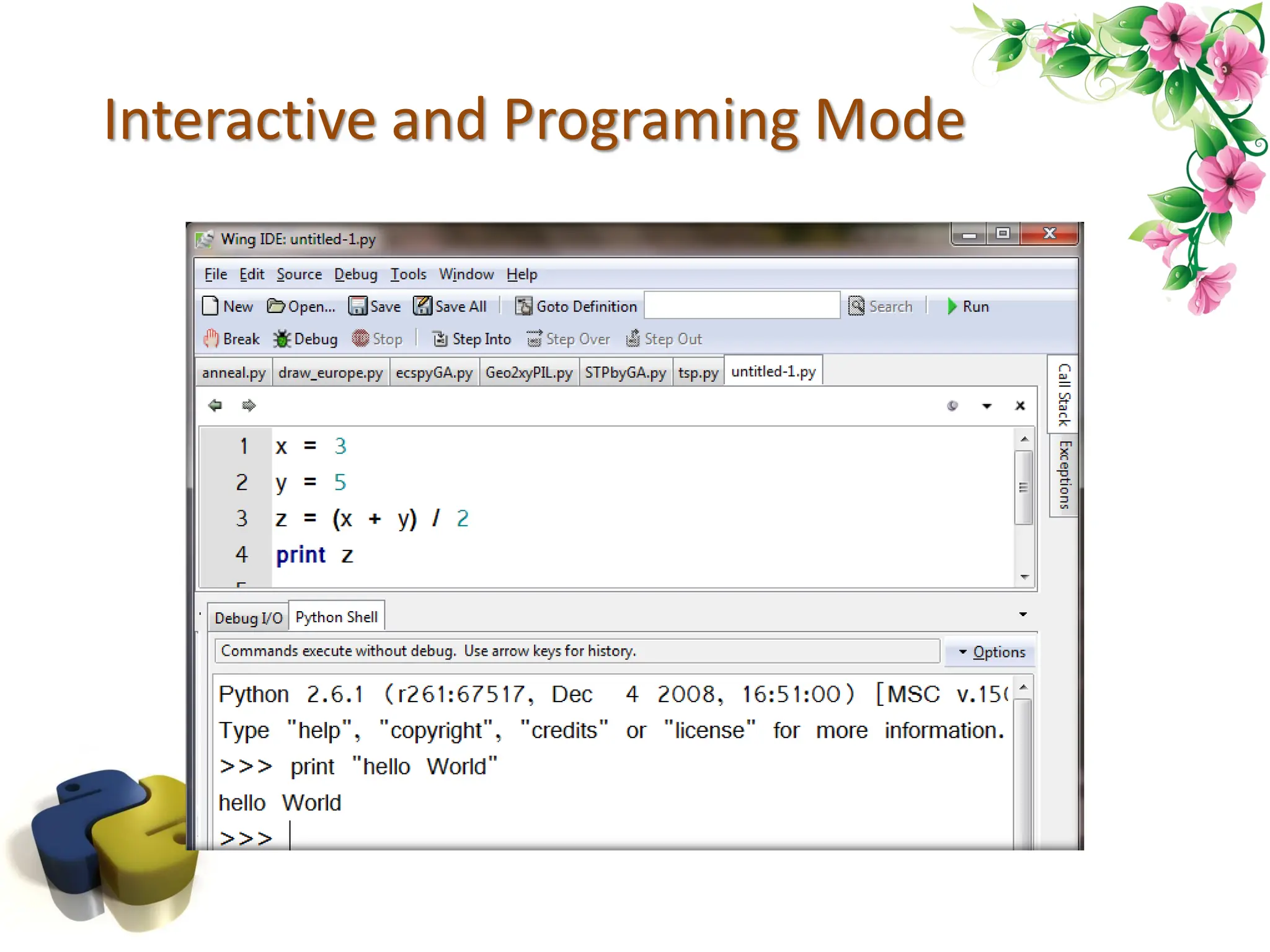Save file using Save icon

point(357,306)
